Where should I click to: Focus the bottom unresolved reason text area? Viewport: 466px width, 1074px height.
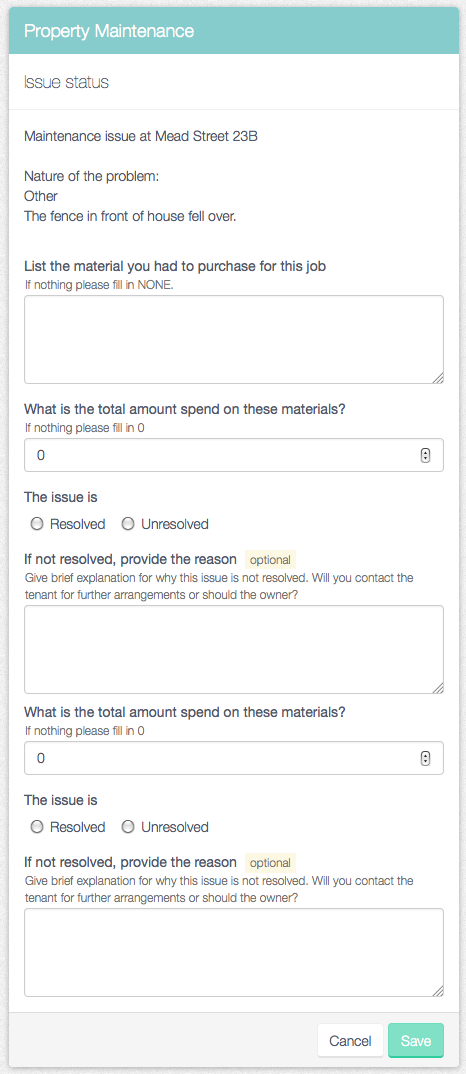pyautogui.click(x=234, y=952)
